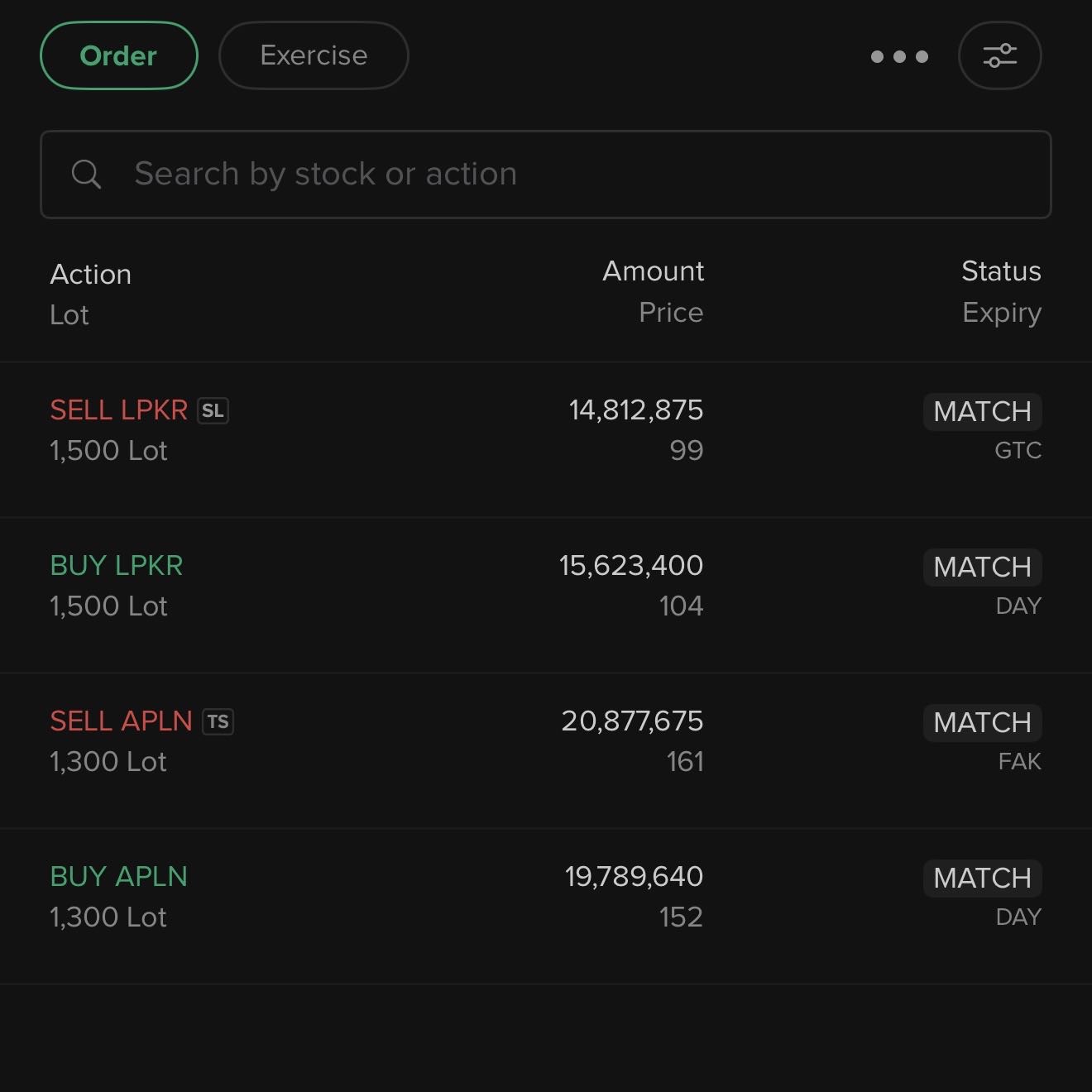Open the filter settings icon

[x=999, y=55]
